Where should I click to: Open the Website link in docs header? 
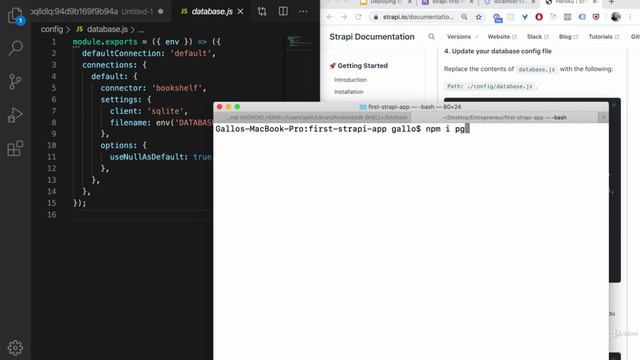pos(502,37)
